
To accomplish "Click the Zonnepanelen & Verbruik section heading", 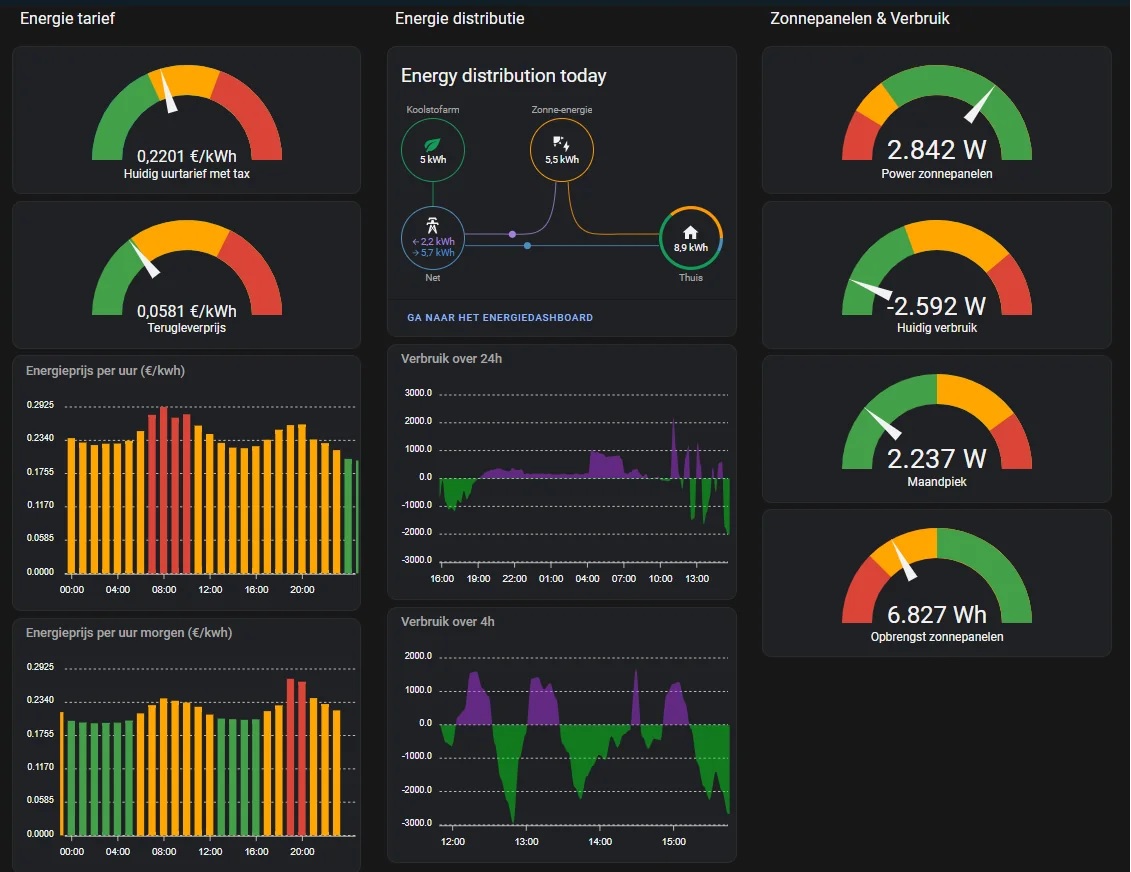I will [859, 18].
